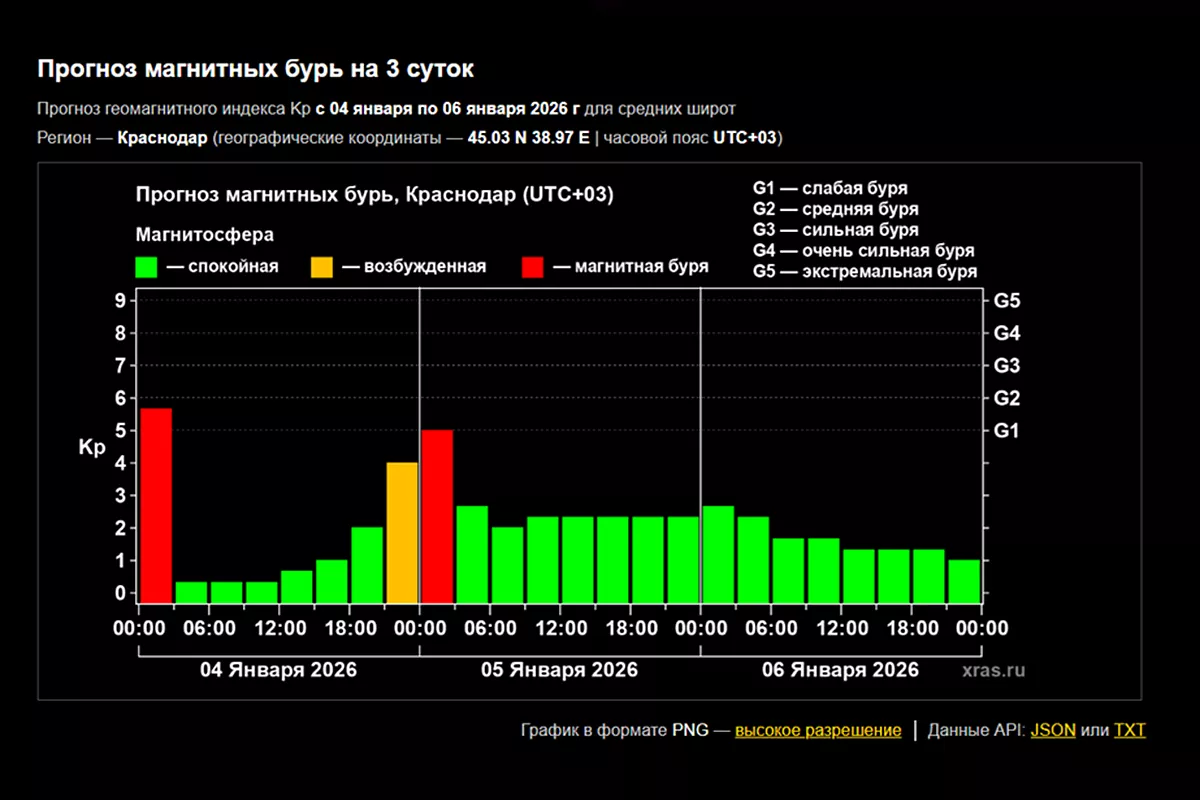
Task: Click the chart title mentioning Краснодар (UTC+03)
Action: pyautogui.click(x=374, y=195)
